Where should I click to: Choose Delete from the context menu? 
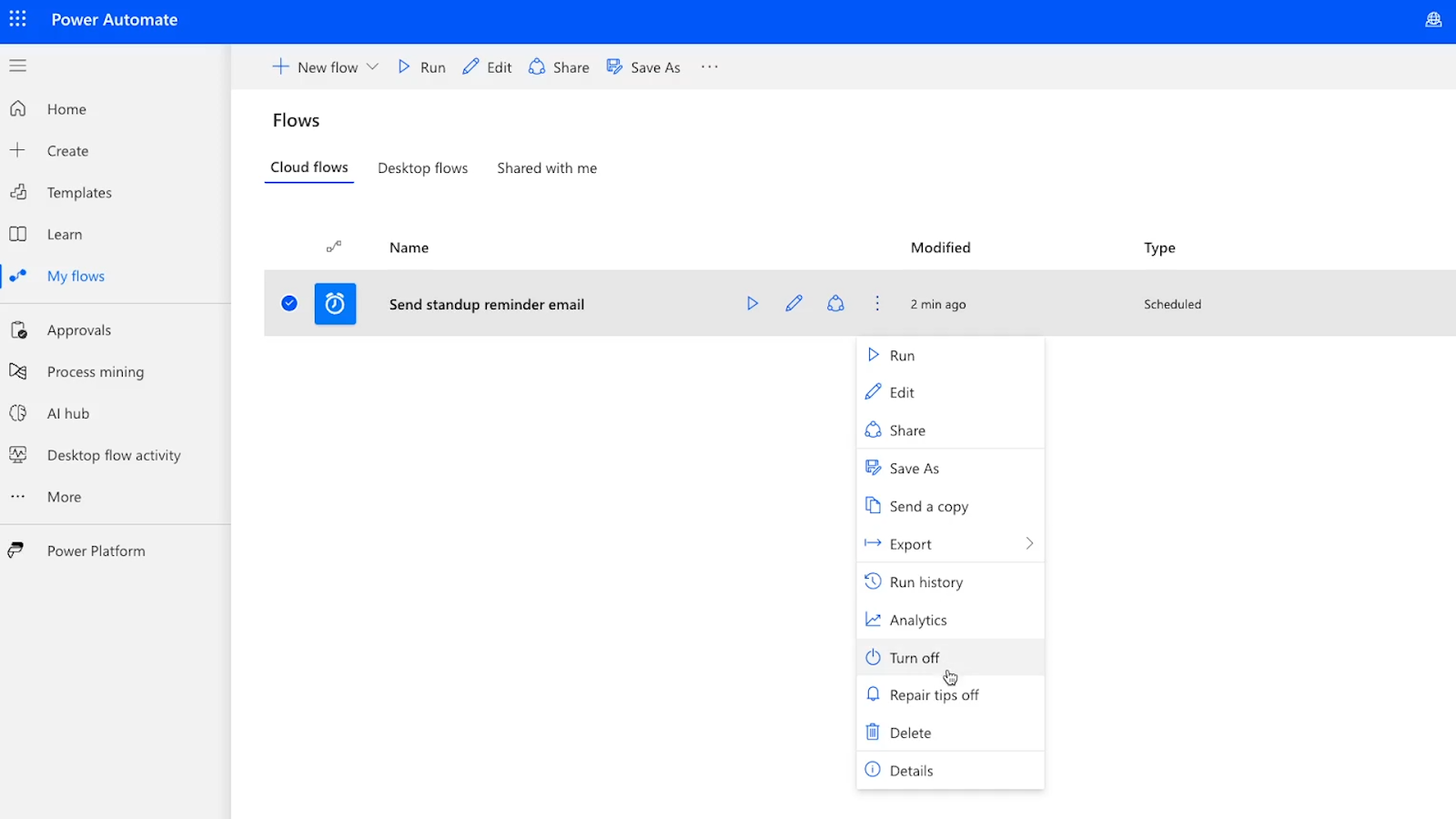click(x=950, y=733)
